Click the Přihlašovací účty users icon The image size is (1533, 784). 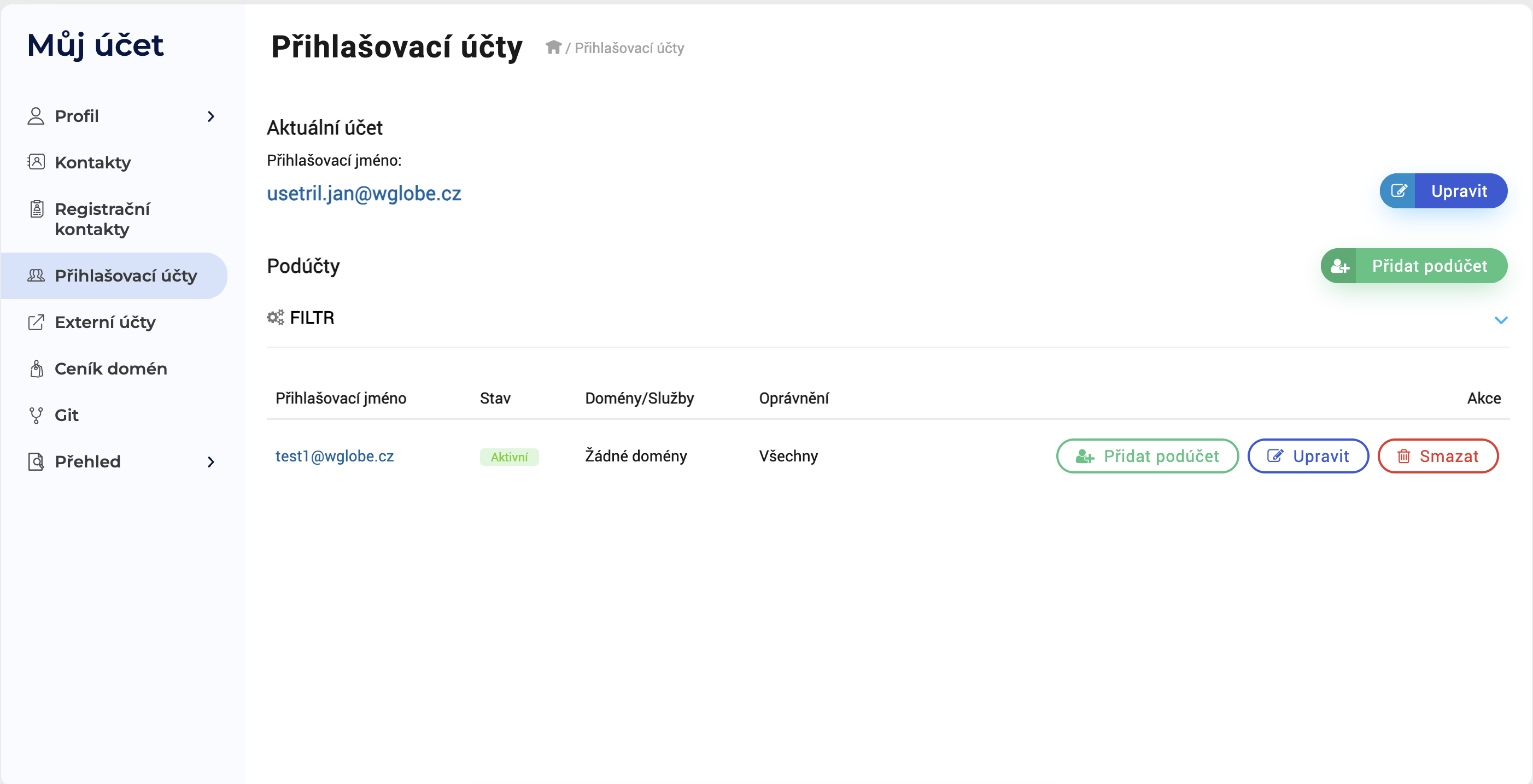(x=36, y=275)
